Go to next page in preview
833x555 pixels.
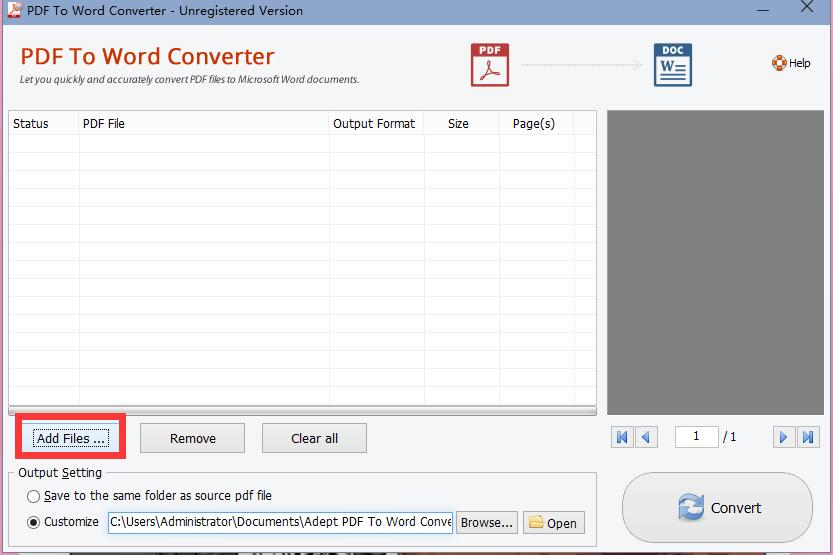pos(783,437)
